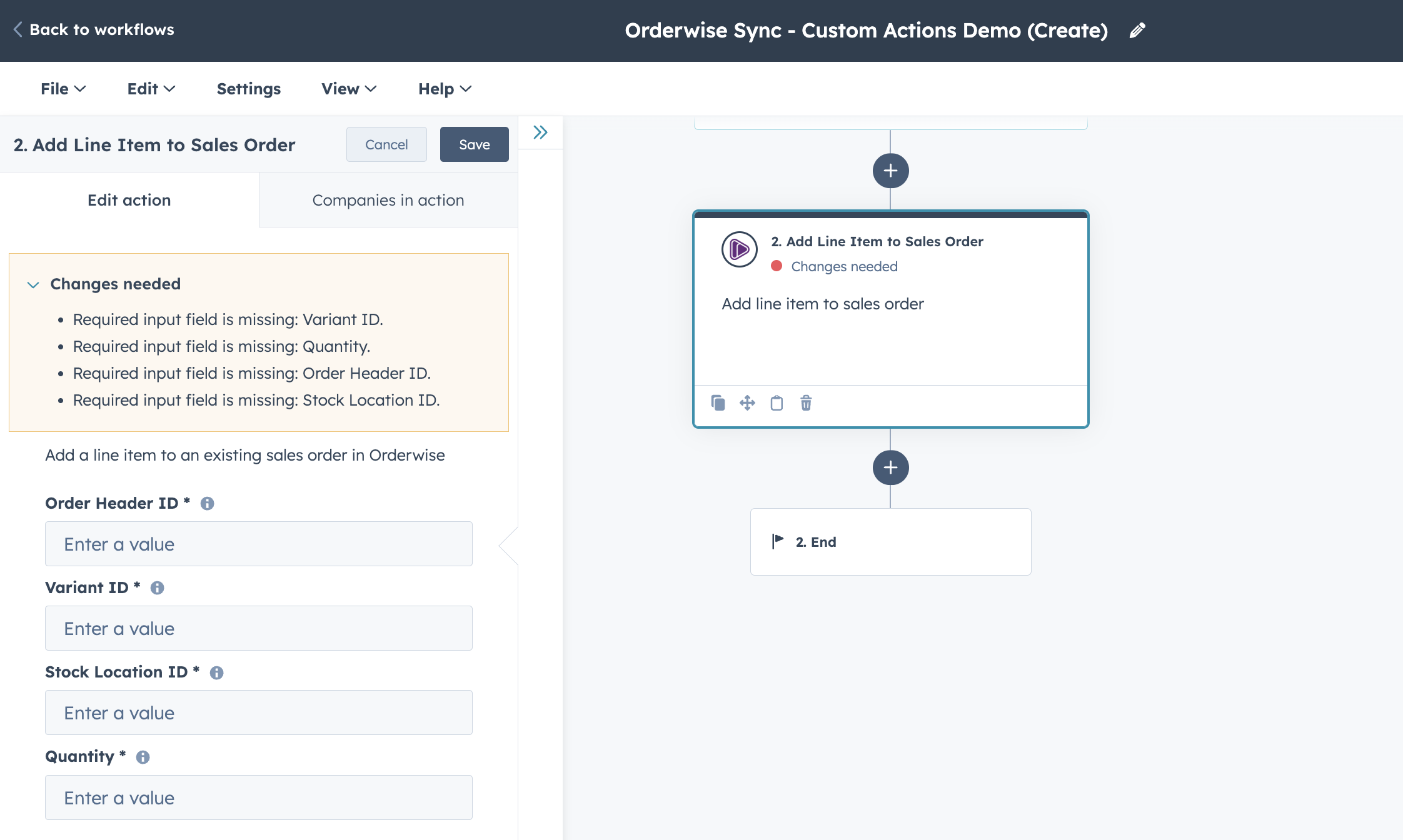Click the panel heading 2. Add Line Item
Screen dimensions: 1403x840
tap(154, 144)
